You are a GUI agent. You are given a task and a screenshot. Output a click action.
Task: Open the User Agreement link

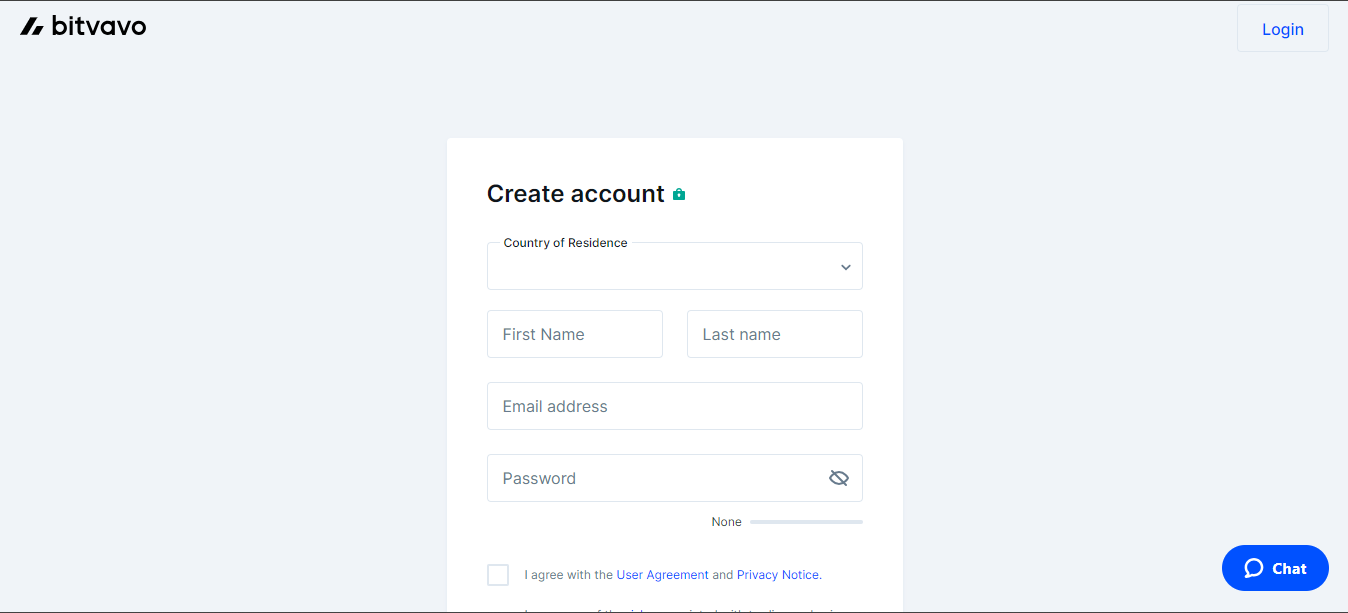(662, 575)
